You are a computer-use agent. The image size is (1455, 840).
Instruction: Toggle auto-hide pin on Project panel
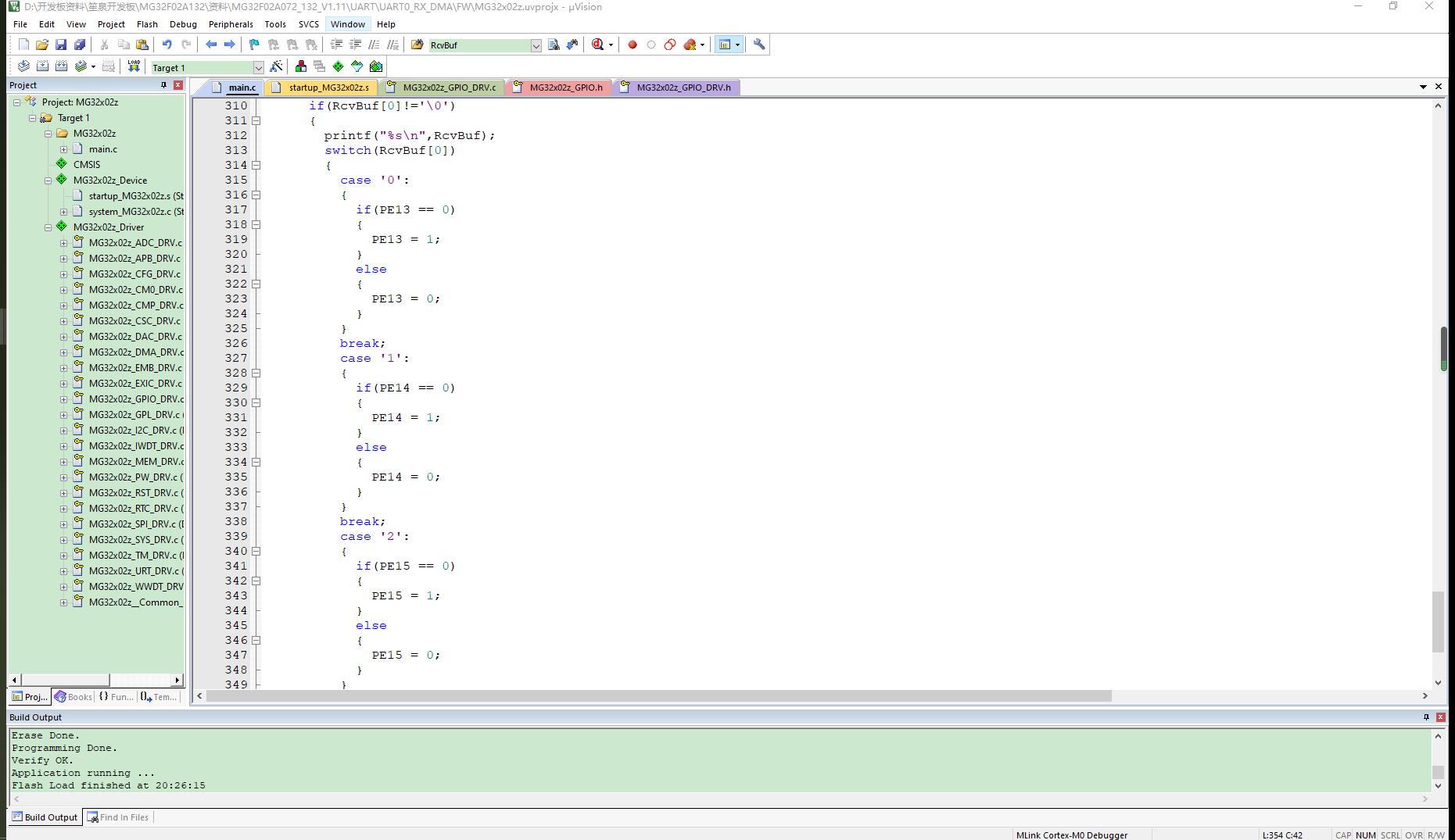[x=163, y=85]
